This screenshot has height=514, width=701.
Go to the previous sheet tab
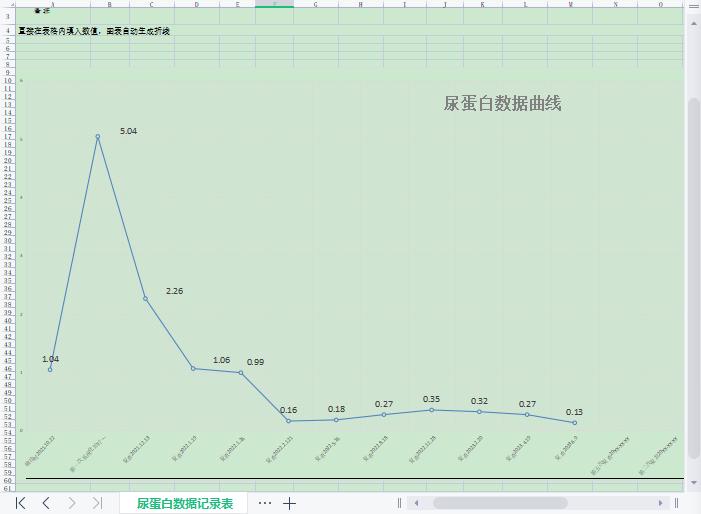tap(46, 503)
